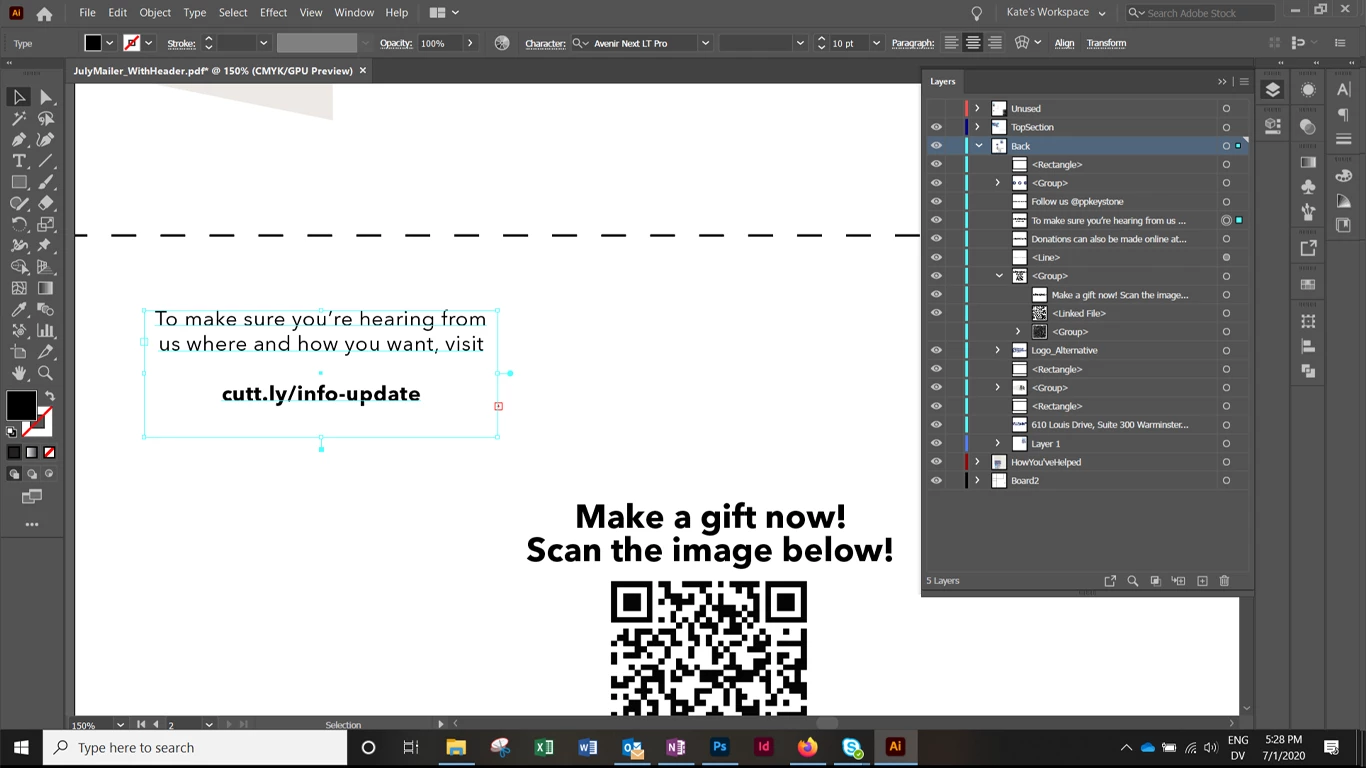Screen dimensions: 1366x768
Task: Select the Lasso tool
Action: 46,118
